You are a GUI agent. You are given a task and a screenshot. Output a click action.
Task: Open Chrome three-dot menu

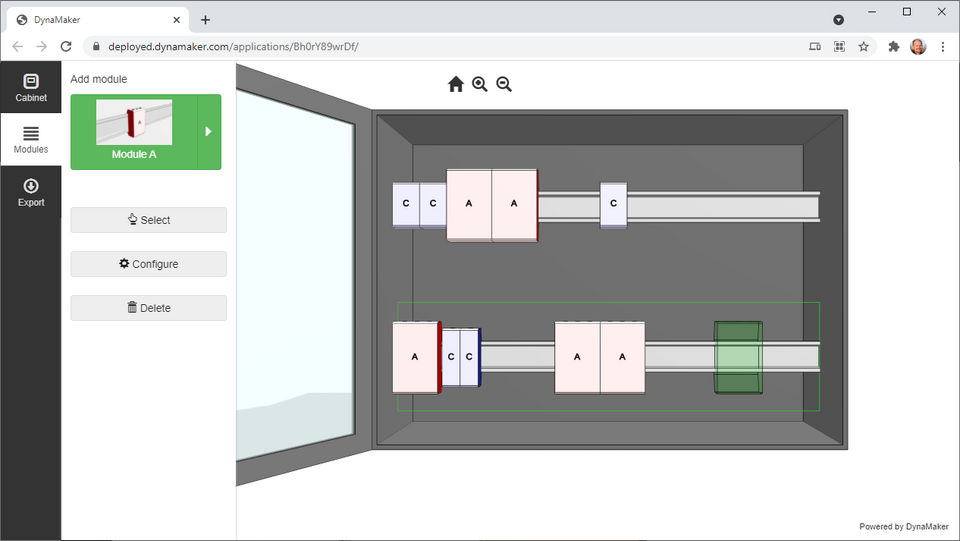tap(943, 47)
